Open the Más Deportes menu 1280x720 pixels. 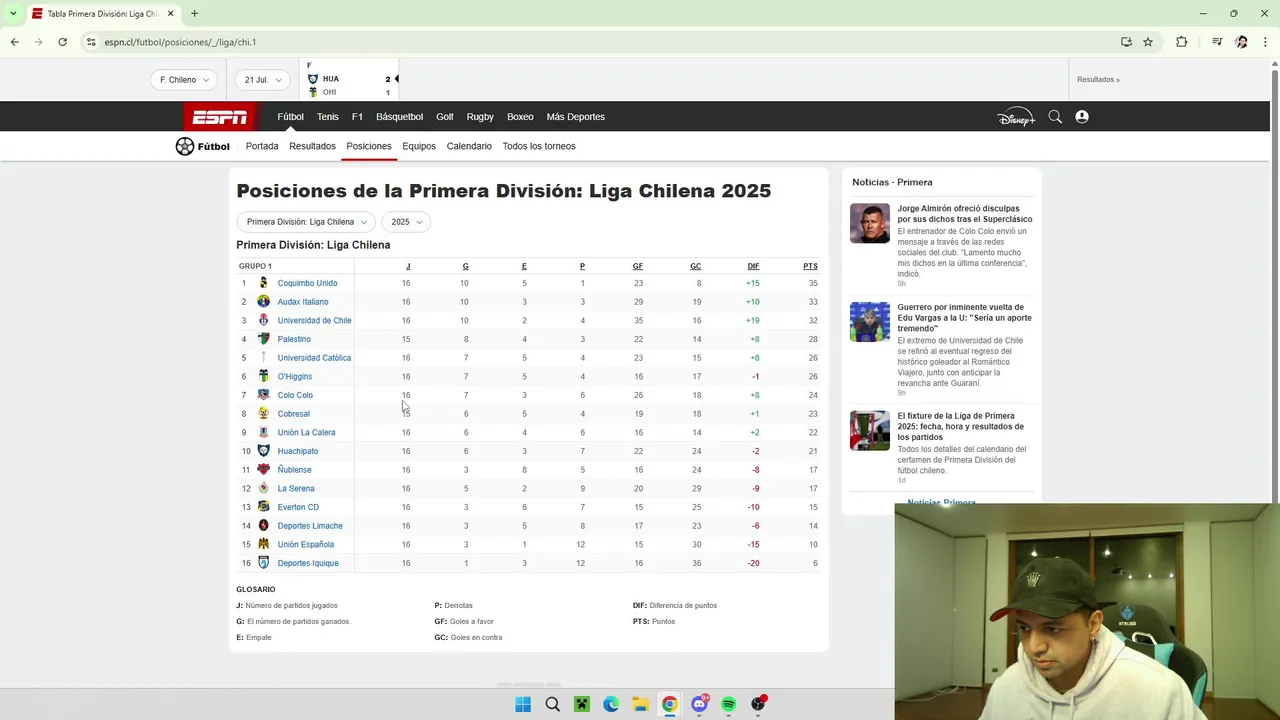coord(576,117)
